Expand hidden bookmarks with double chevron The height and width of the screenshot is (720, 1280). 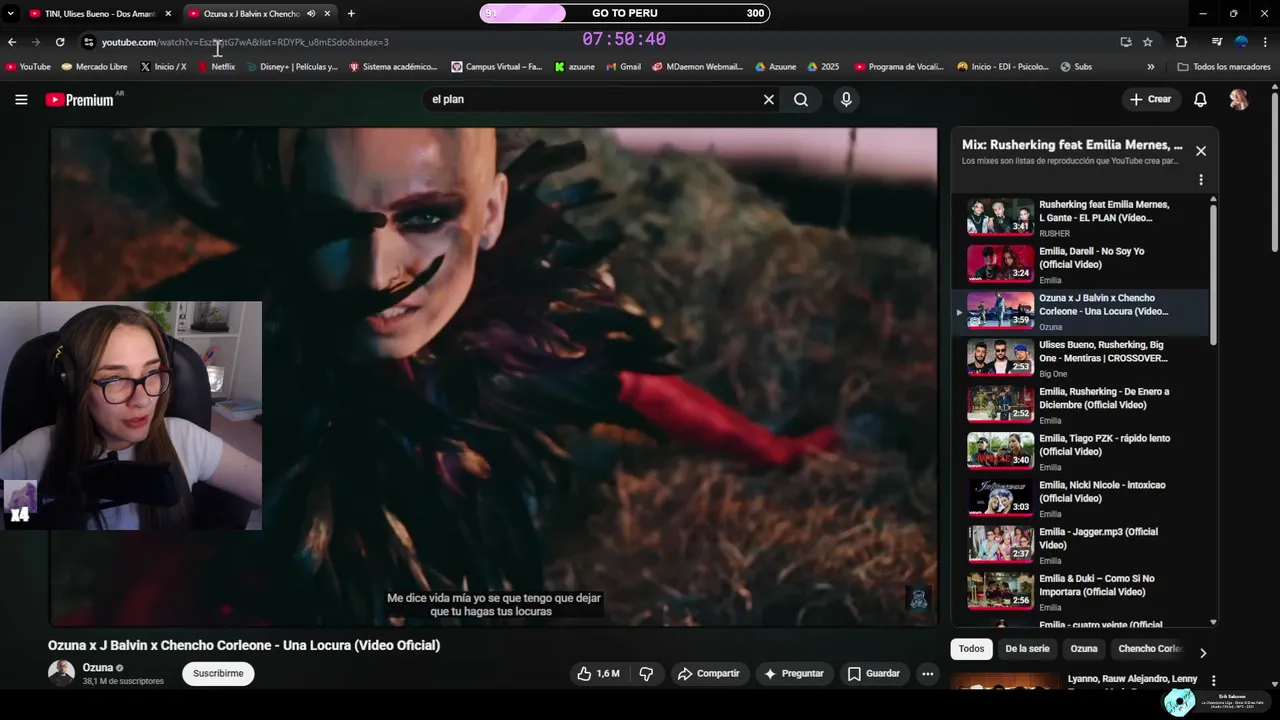1150,67
